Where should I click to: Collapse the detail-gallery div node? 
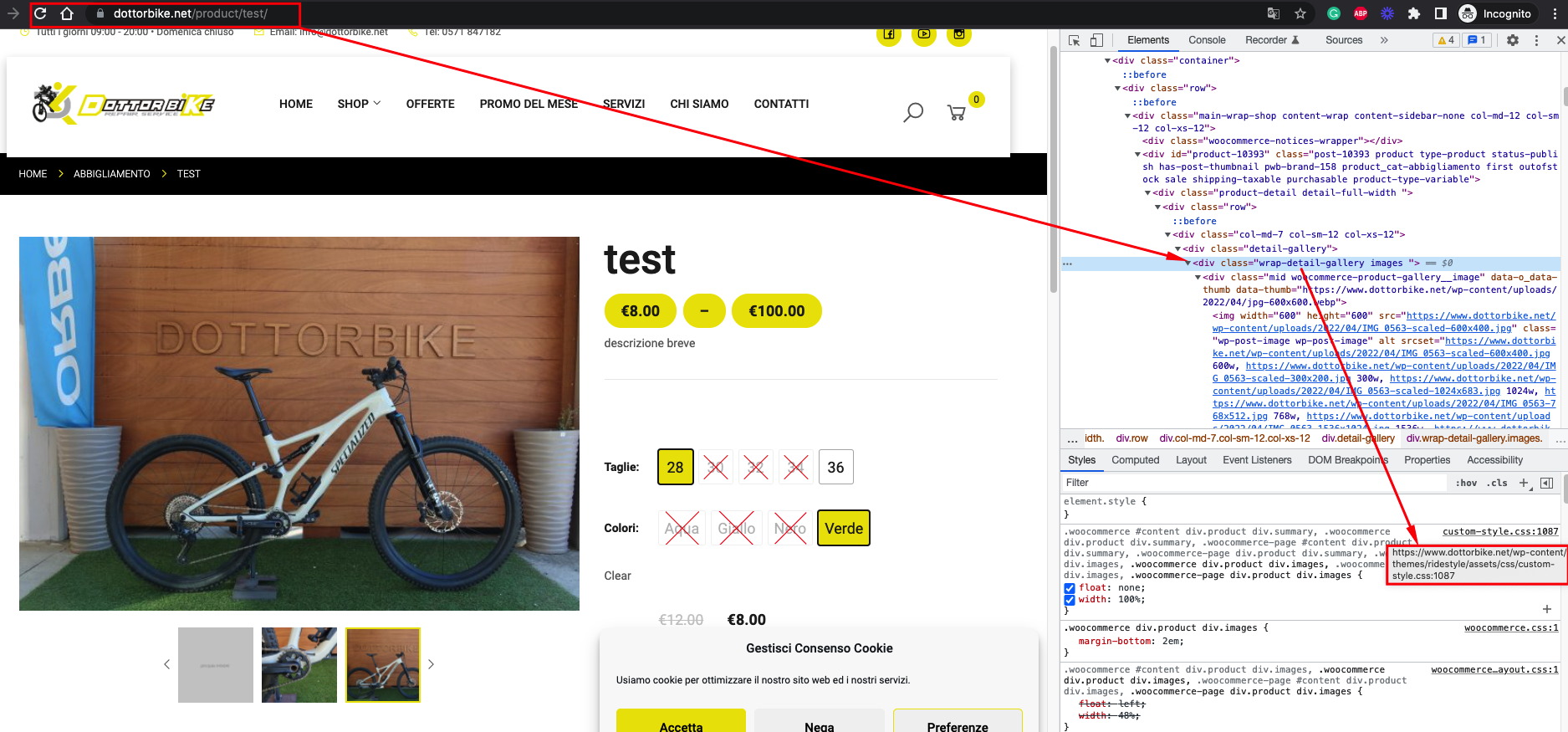[1177, 249]
